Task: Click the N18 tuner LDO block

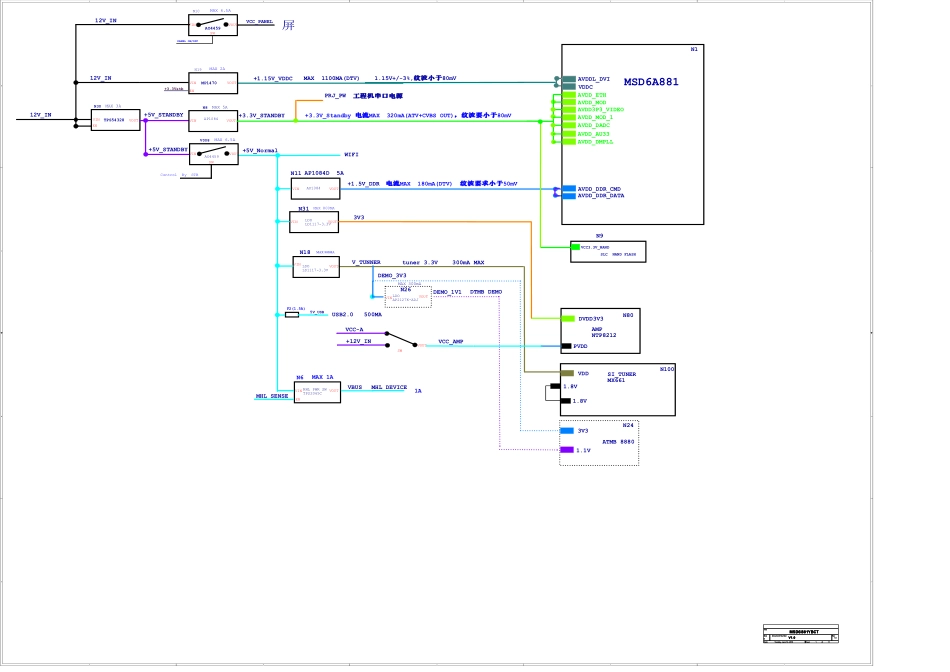Action: coord(316,267)
